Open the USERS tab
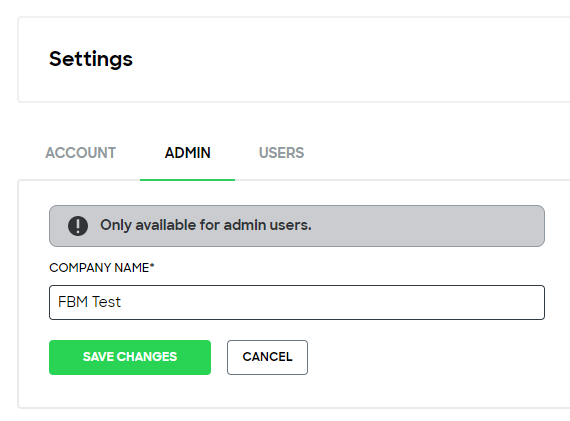This screenshot has width=570, height=421. [281, 153]
